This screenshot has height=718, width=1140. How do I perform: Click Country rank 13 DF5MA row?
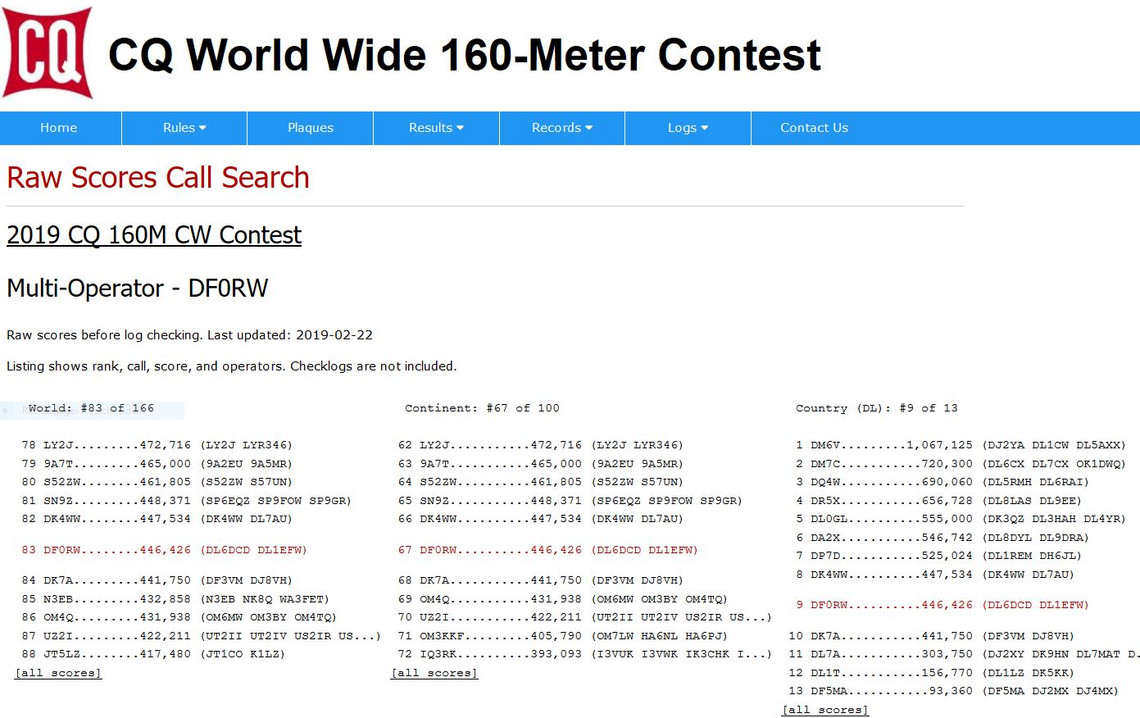953,691
